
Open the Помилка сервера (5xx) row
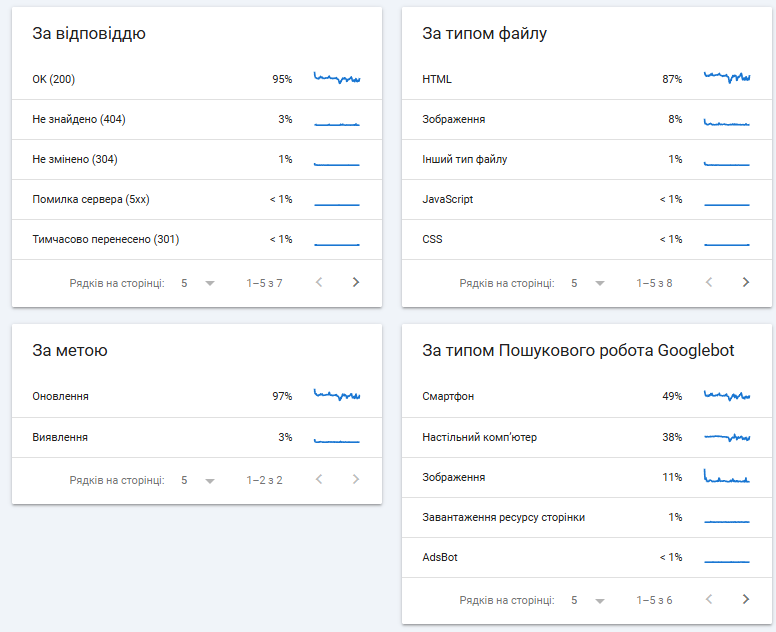coord(196,199)
